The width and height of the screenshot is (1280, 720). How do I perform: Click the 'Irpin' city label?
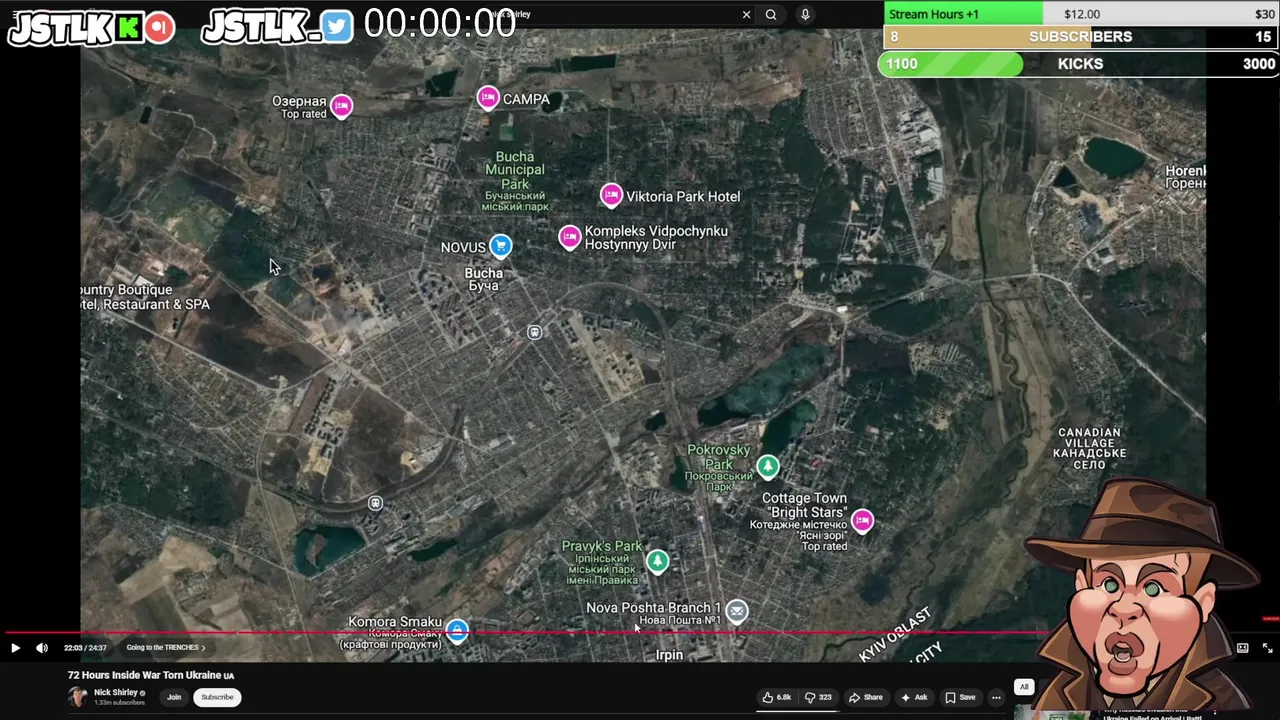(669, 655)
